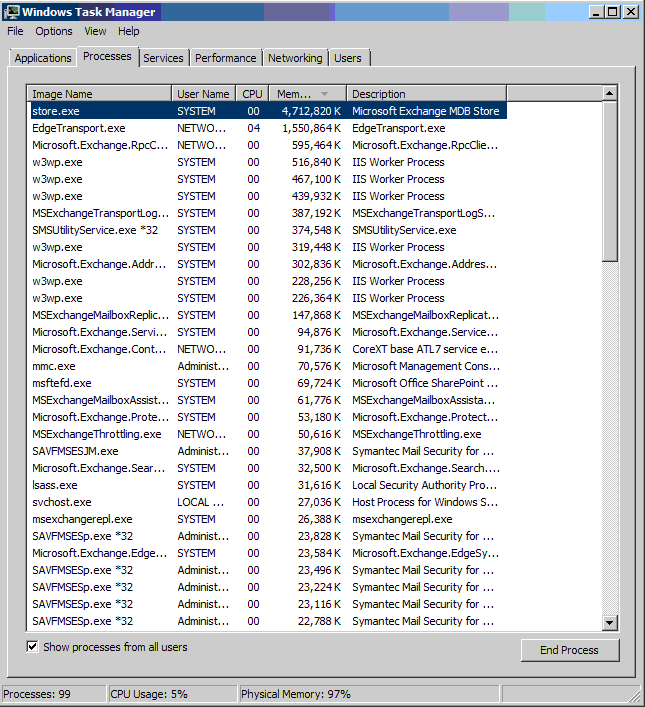Viewport: 645px width, 707px height.
Task: Select the store.exe process row
Action: pos(269,111)
